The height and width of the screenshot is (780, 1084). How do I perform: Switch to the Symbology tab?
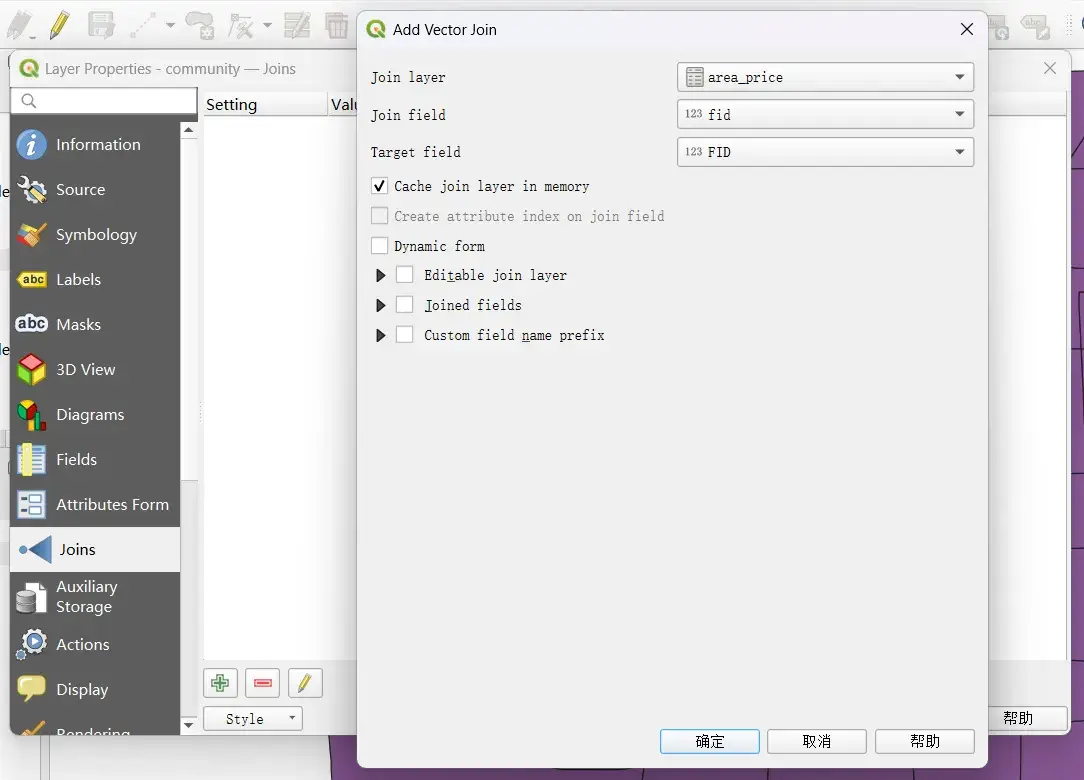95,234
